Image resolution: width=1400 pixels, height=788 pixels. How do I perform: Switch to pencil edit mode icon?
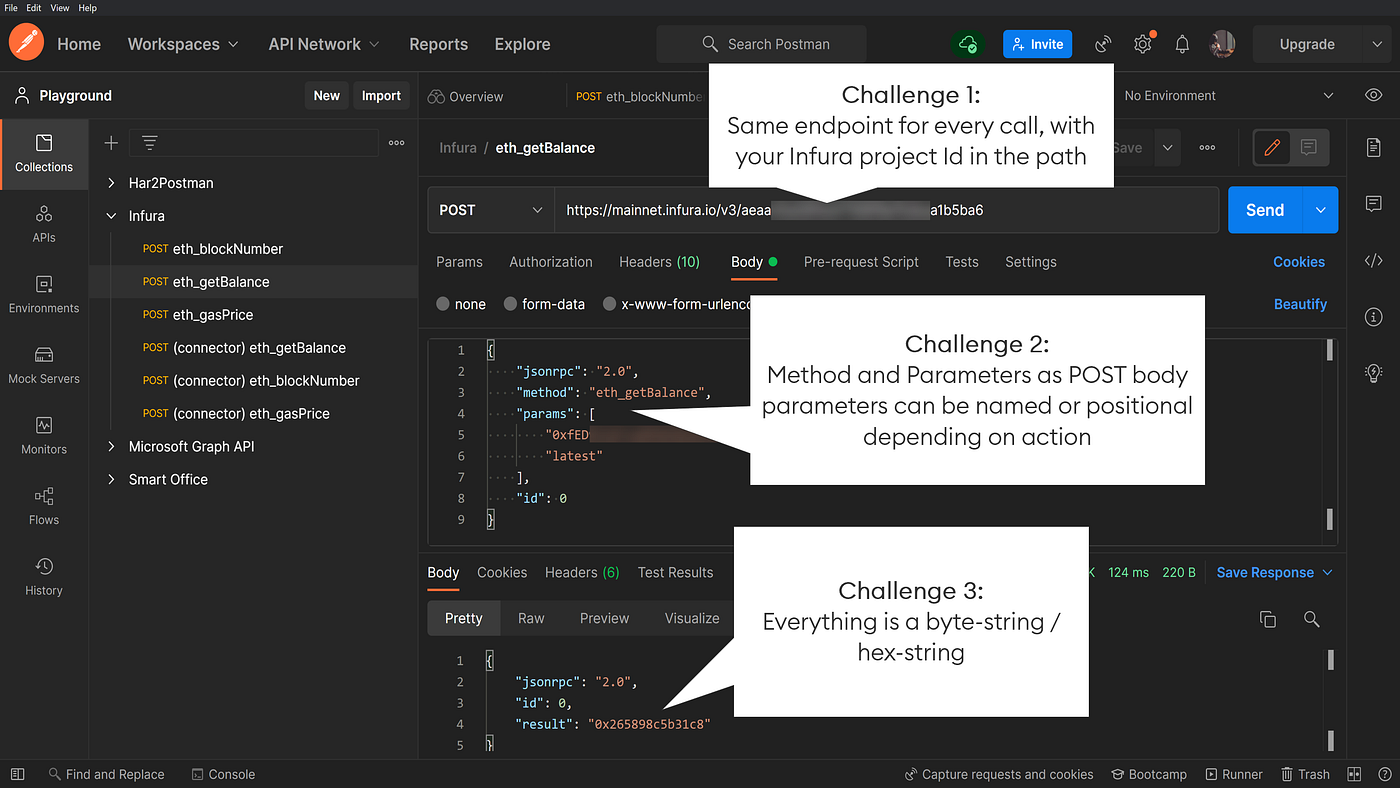point(1272,147)
